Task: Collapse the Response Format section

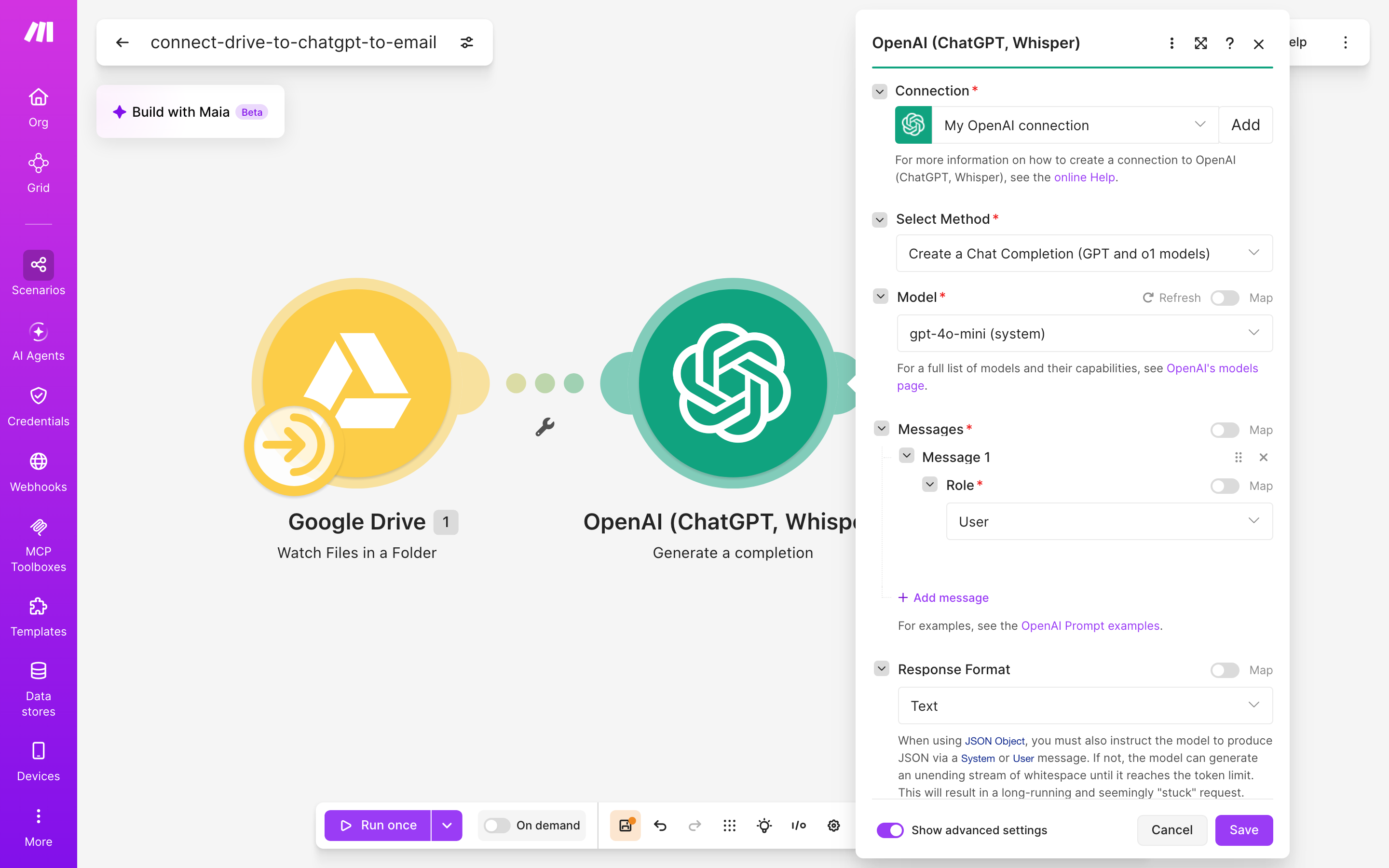Action: (882, 668)
